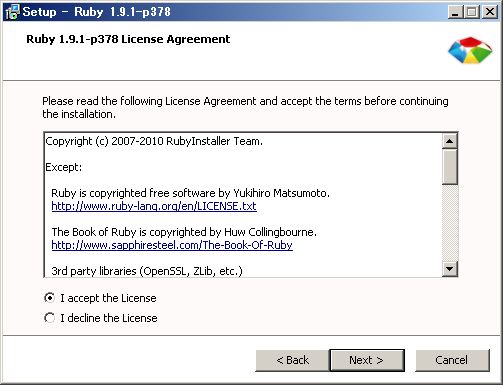
Task: Continue installation with the Next button
Action: pyautogui.click(x=367, y=360)
